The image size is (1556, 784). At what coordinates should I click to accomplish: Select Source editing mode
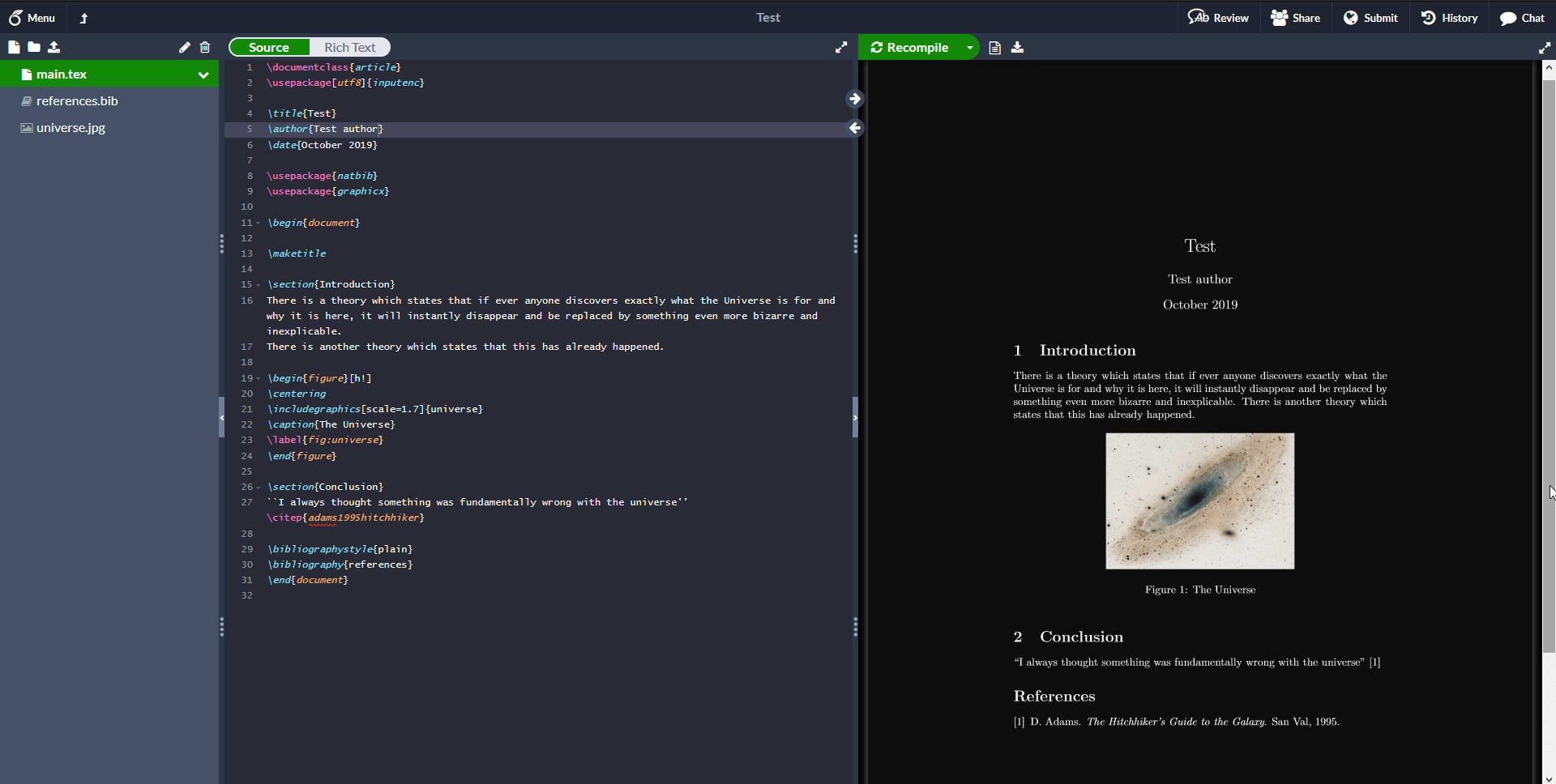click(267, 46)
